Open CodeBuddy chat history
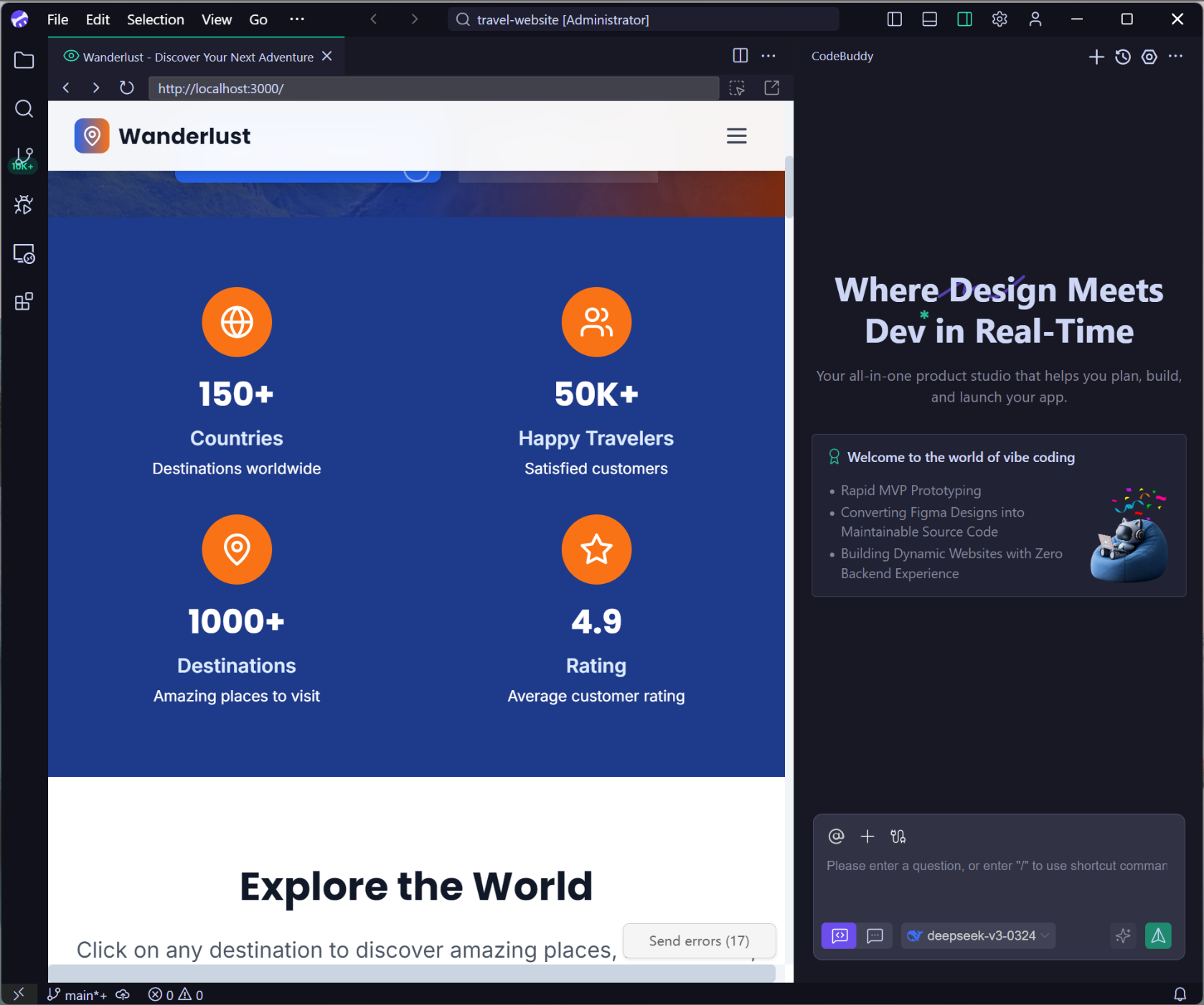 (1123, 57)
